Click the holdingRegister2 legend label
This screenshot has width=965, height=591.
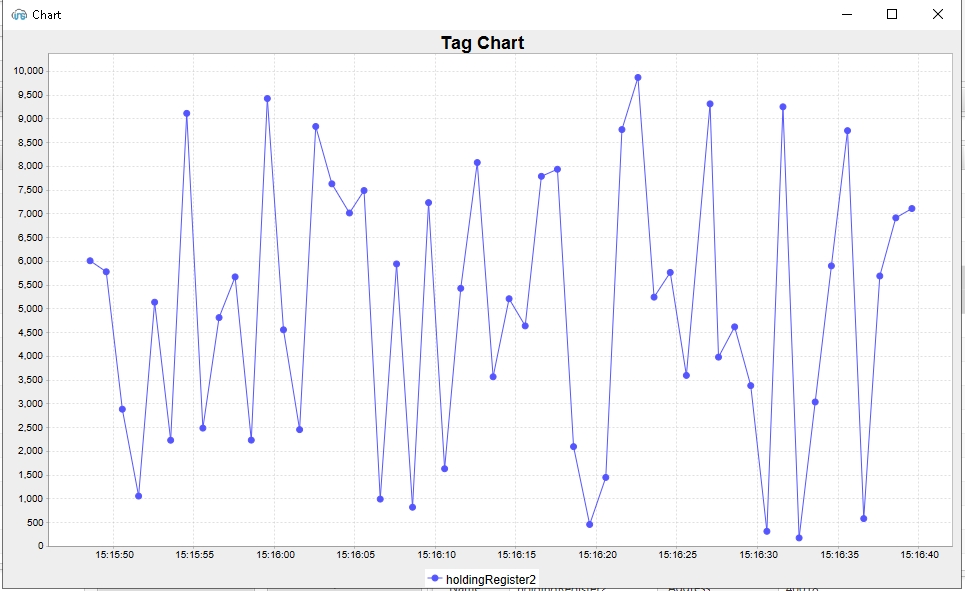coord(491,579)
